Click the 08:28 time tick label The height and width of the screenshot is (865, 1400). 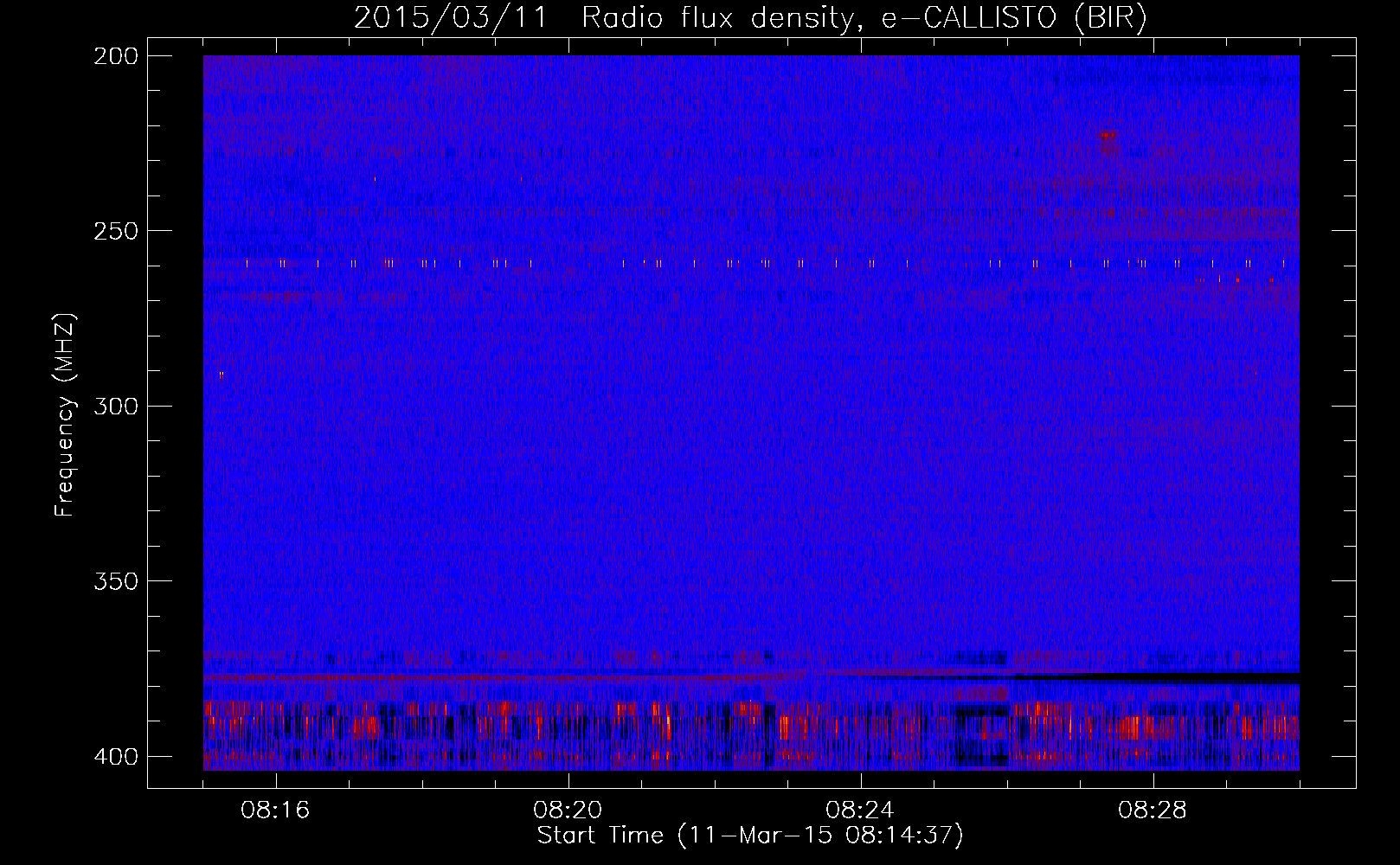coord(1153,811)
